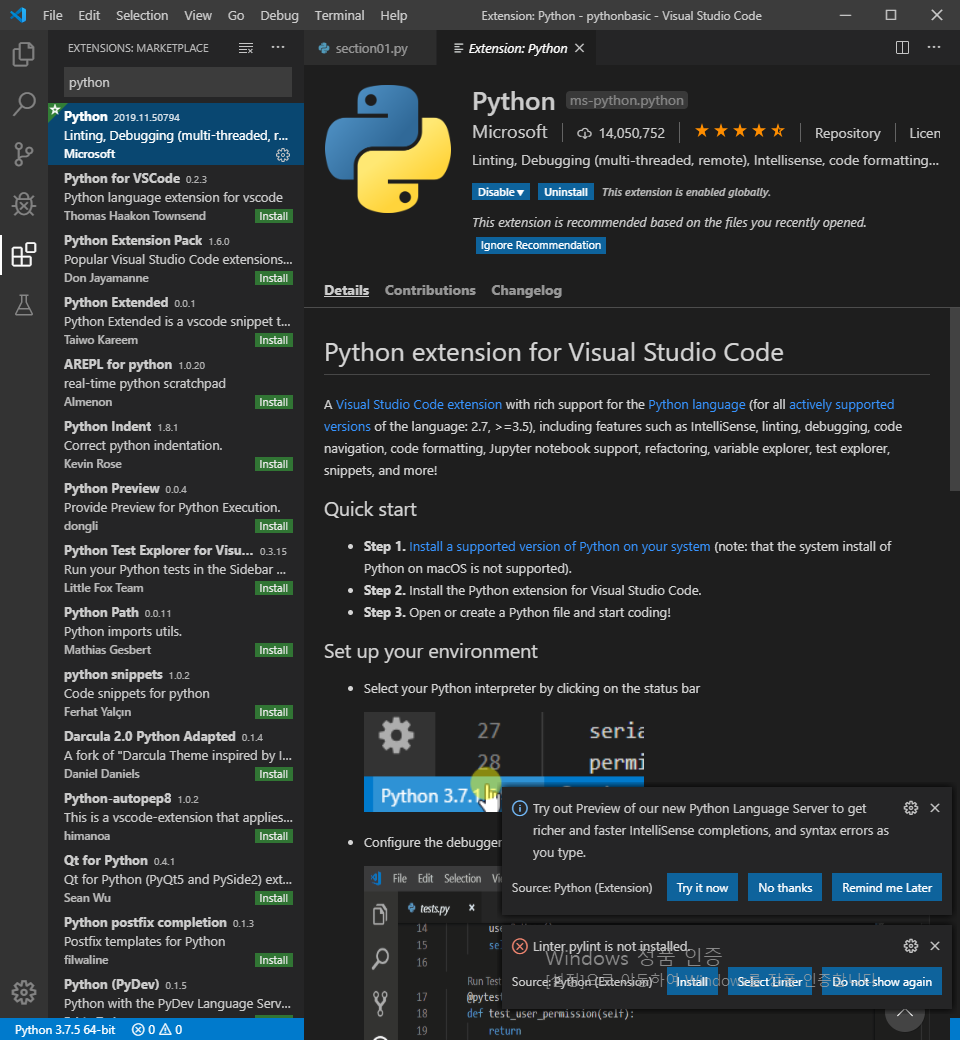
Task: Click the Python extension manage gear
Action: [283, 155]
